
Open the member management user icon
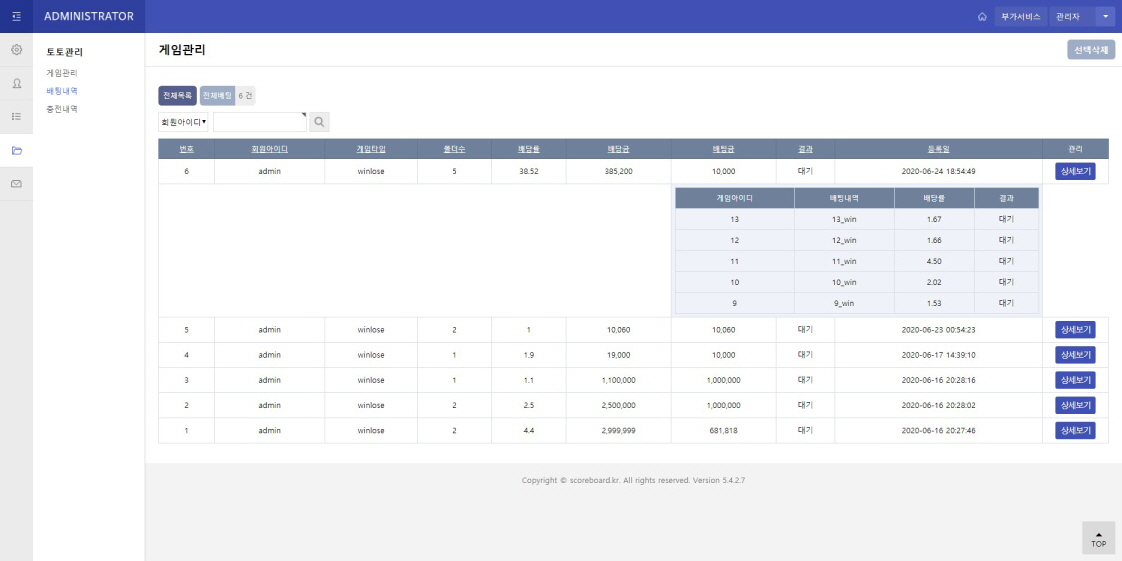click(16, 84)
